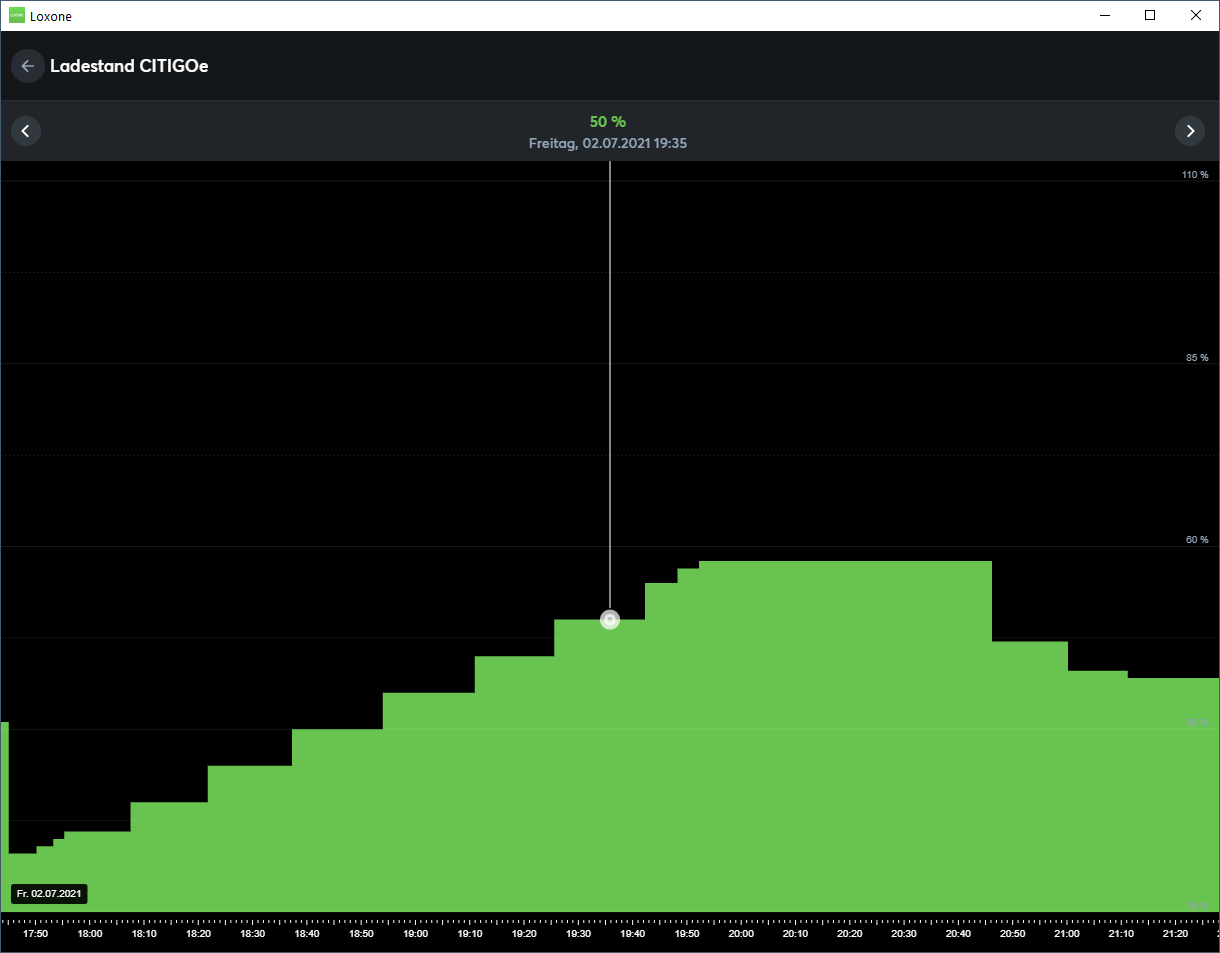1220x953 pixels.
Task: Click the 18:30 time axis label
Action: click(253, 934)
